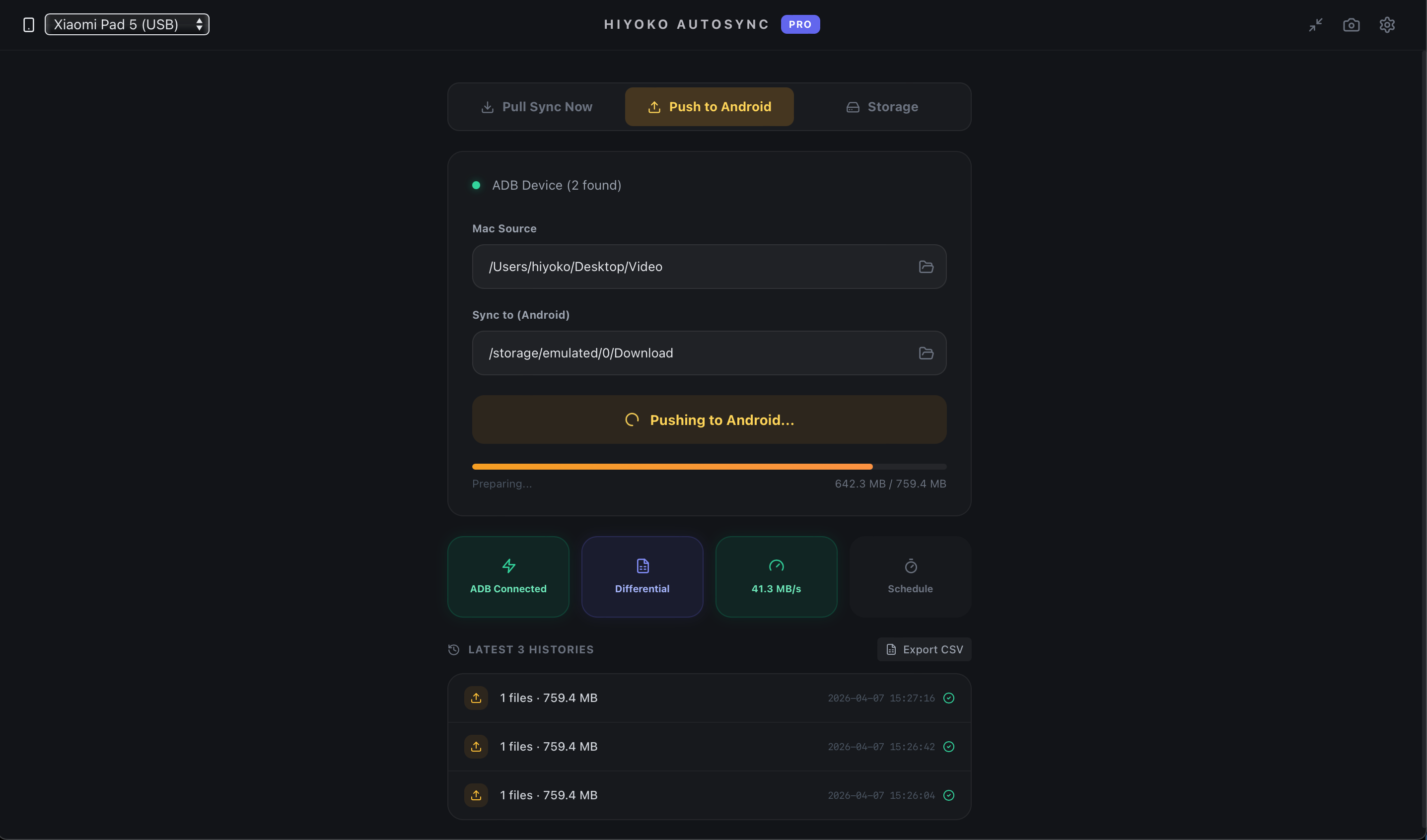This screenshot has height=840, width=1427.
Task: Click the history clock icon beside LATEST 3 HISTORIES
Action: [x=454, y=650]
